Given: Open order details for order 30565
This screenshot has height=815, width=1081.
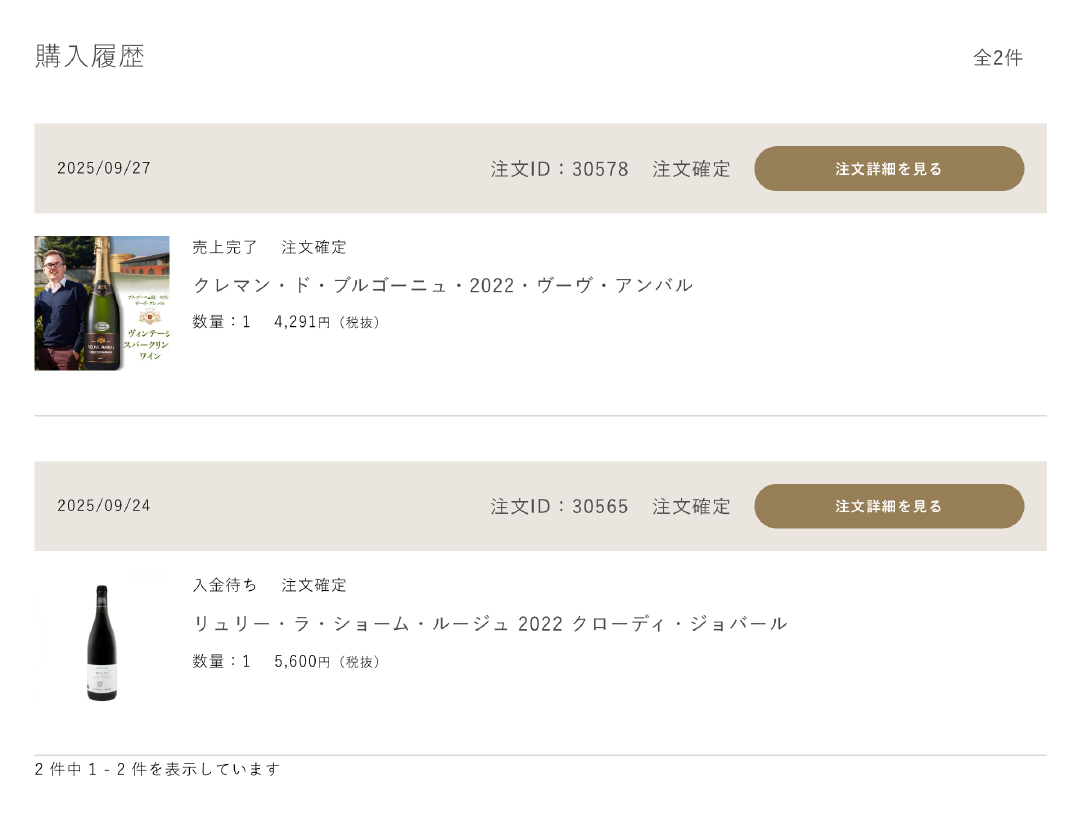Looking at the screenshot, I should 889,506.
